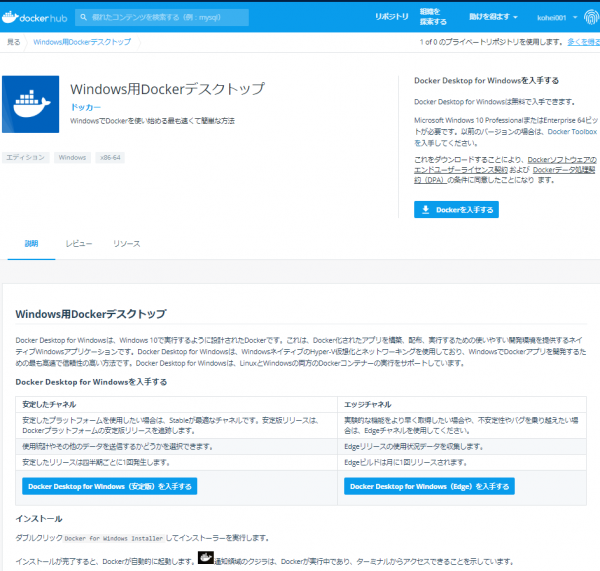600x571 pixels.
Task: Open the Dockerデータ処理契約 (DPA) link
Action: [504, 175]
